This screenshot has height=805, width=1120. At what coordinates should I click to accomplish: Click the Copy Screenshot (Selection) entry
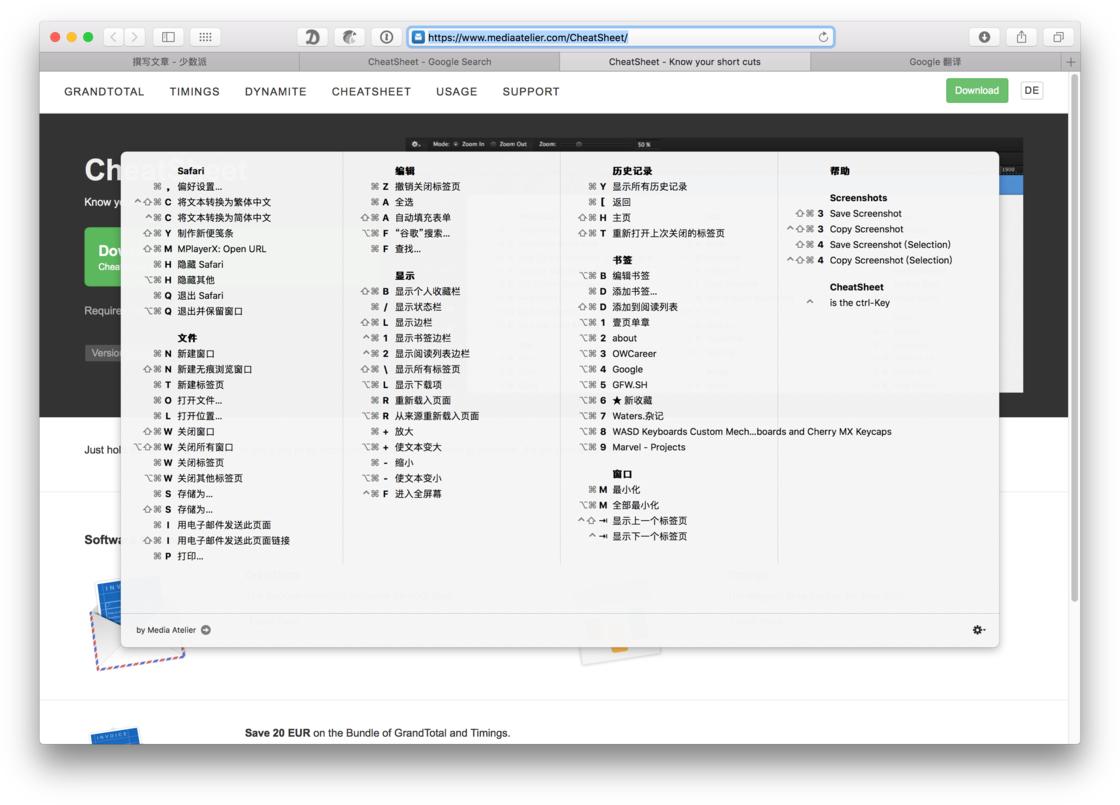click(890, 260)
